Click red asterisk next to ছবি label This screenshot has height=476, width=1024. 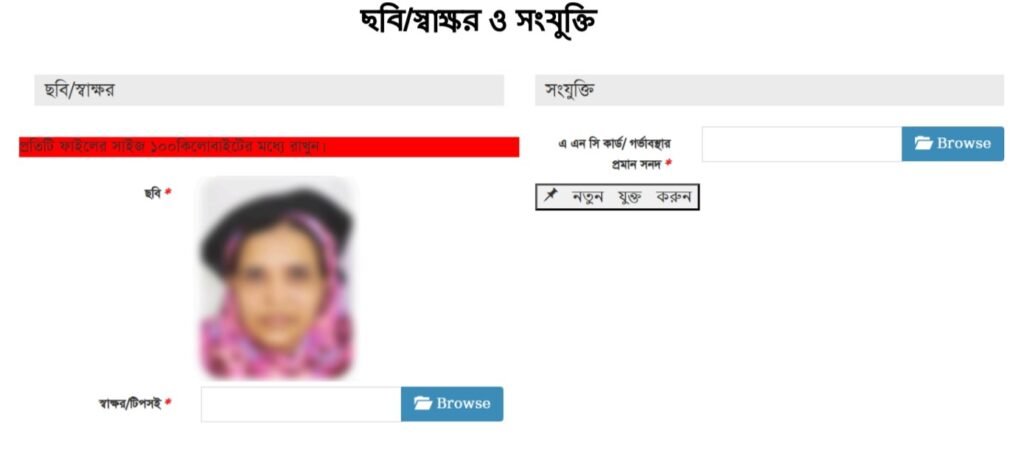coord(168,193)
